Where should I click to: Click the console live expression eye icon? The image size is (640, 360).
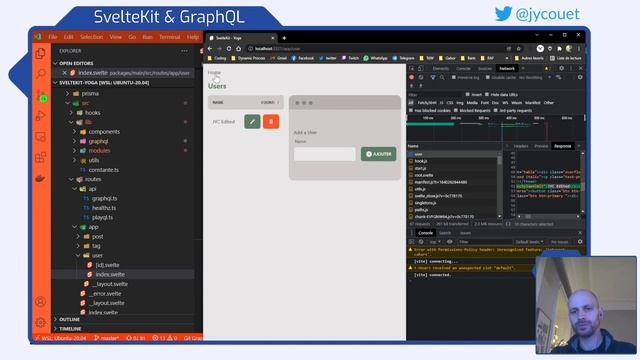coord(449,242)
